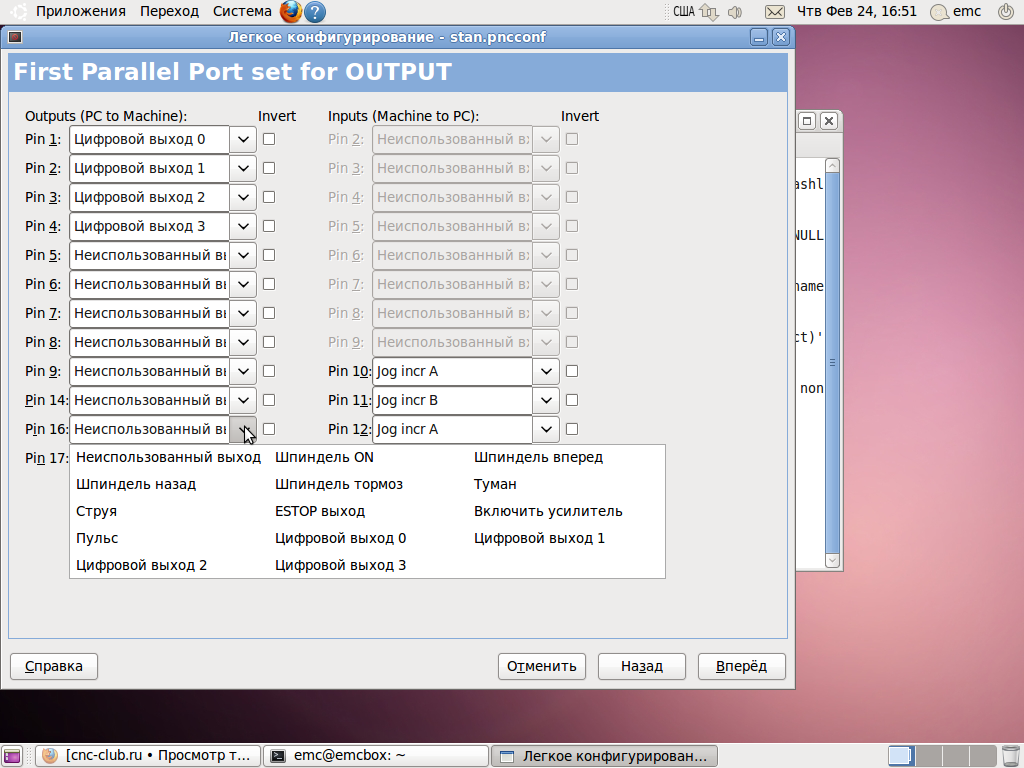Image resolution: width=1024 pixels, height=768 pixels.
Task: Select Пульс option
Action: click(97, 538)
